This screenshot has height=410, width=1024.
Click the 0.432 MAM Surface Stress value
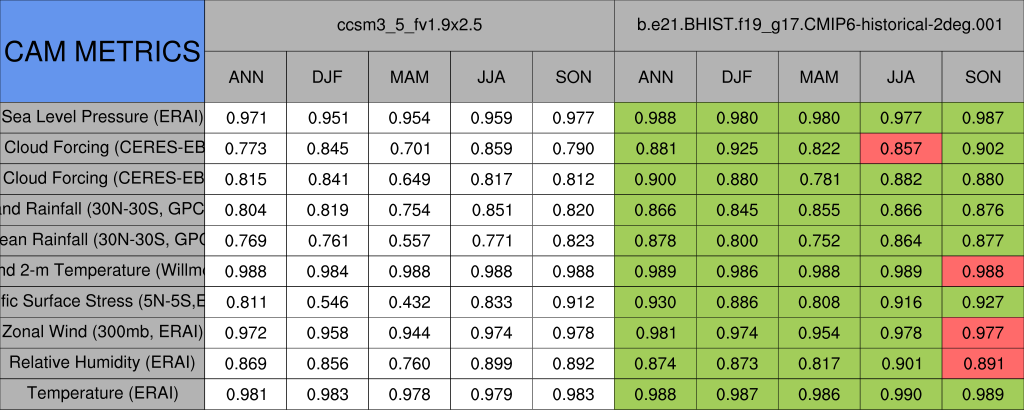click(x=409, y=301)
